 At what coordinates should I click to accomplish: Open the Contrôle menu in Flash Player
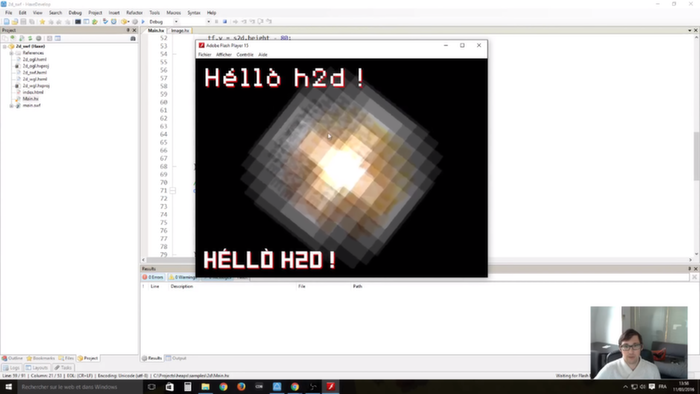coord(245,54)
